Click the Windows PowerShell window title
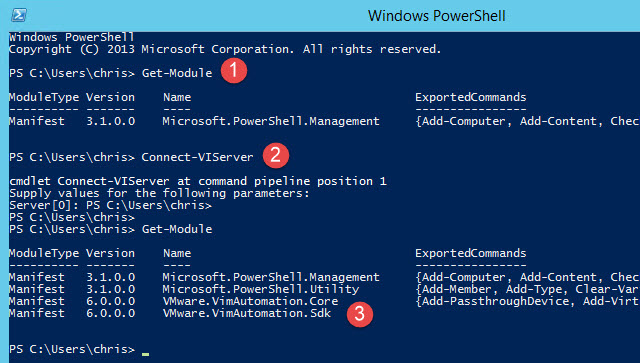640x363 pixels. [x=436, y=16]
